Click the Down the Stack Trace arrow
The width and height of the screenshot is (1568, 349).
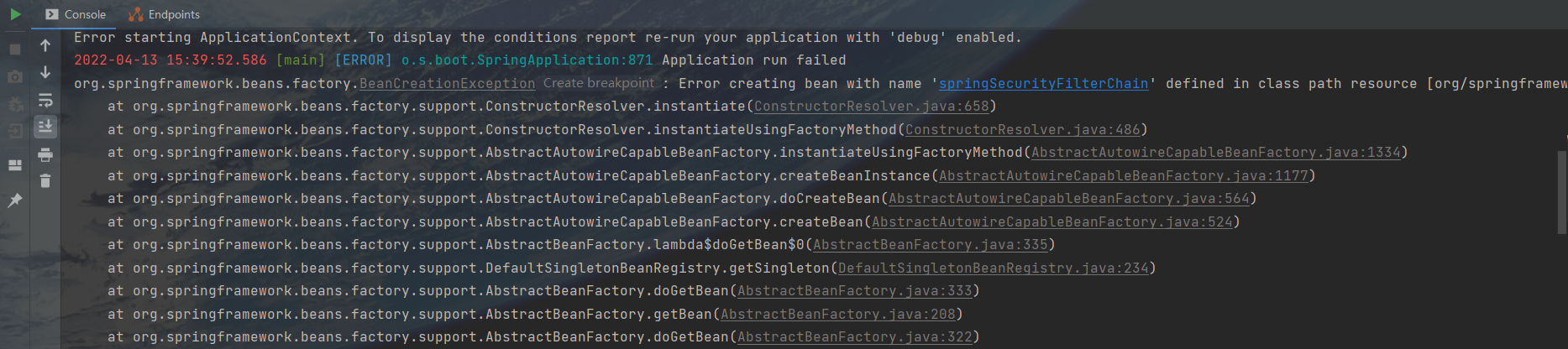45,73
